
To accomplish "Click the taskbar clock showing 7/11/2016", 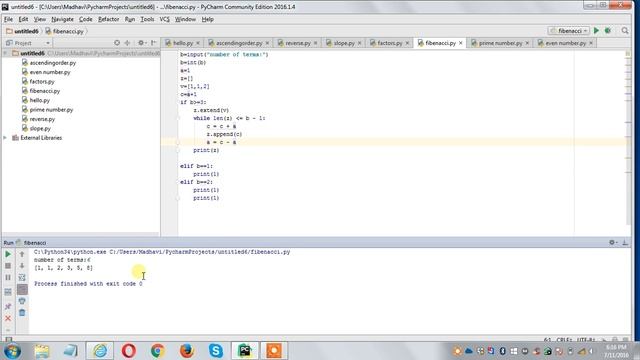I will point(616,351).
